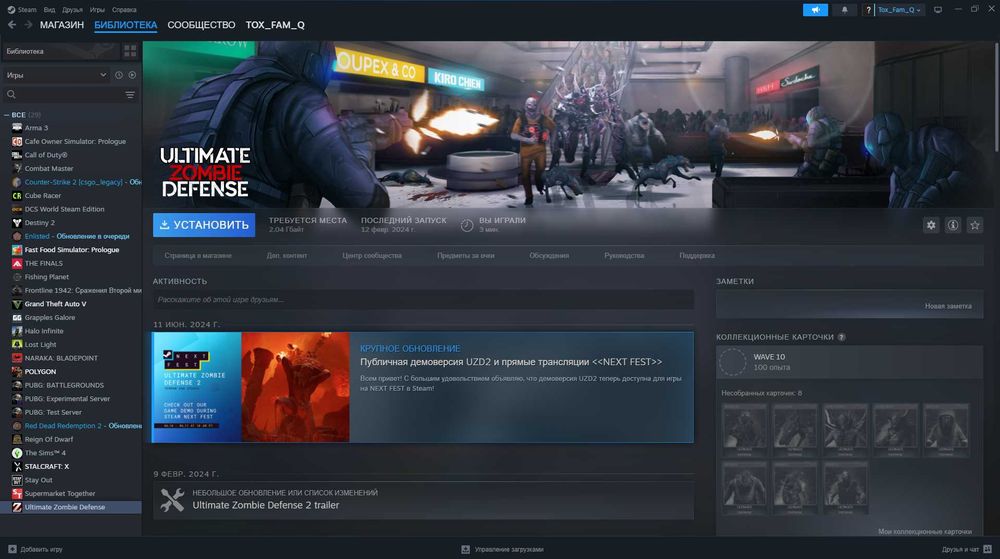Open the Игры category dropdown
Screen dimensions: 1000x559
56,75
